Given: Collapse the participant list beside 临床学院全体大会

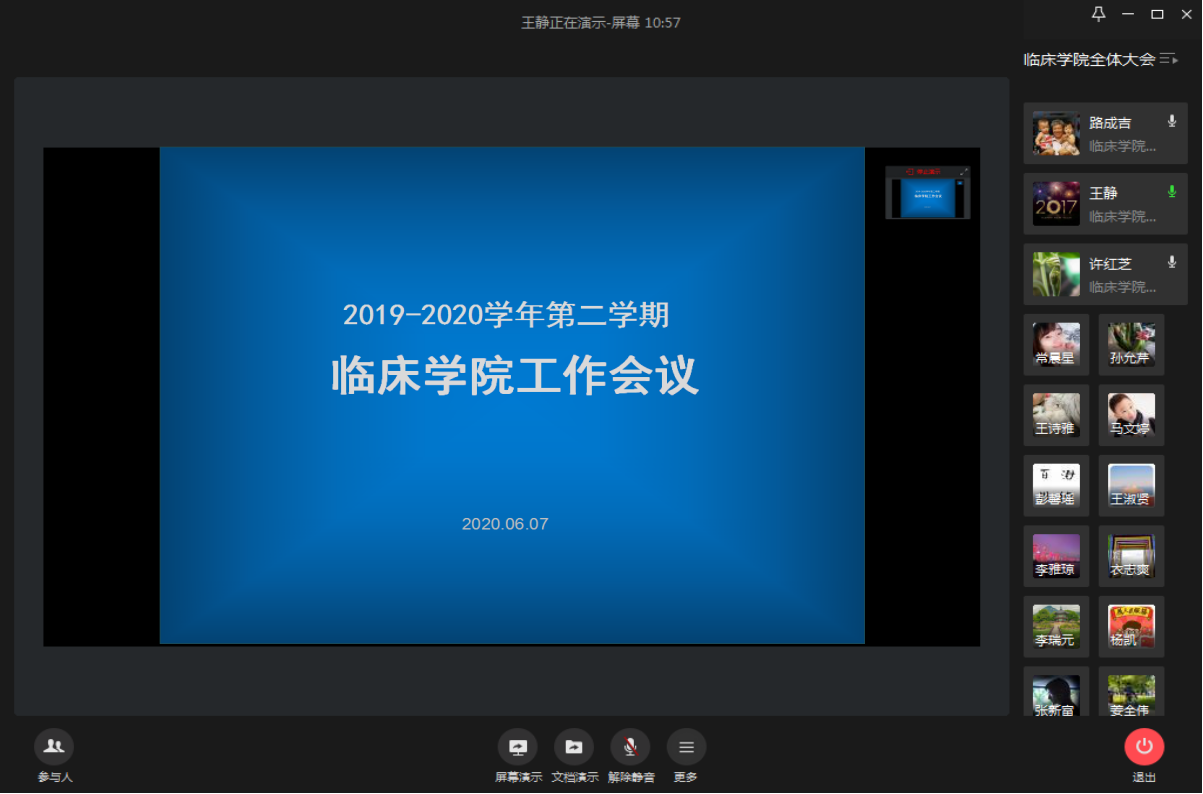Looking at the screenshot, I should pos(1169,60).
